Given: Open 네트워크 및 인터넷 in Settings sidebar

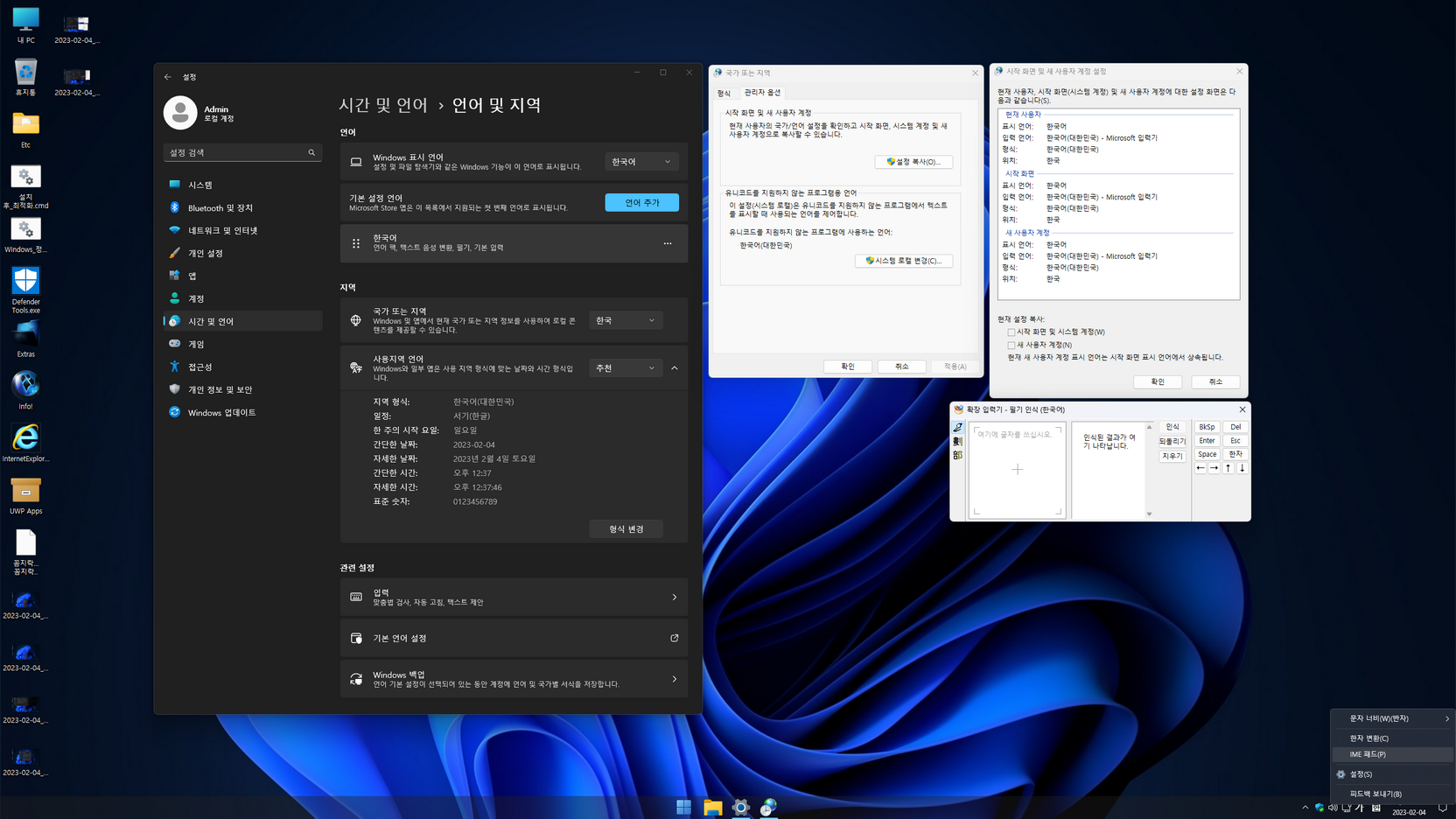Looking at the screenshot, I should click(242, 230).
